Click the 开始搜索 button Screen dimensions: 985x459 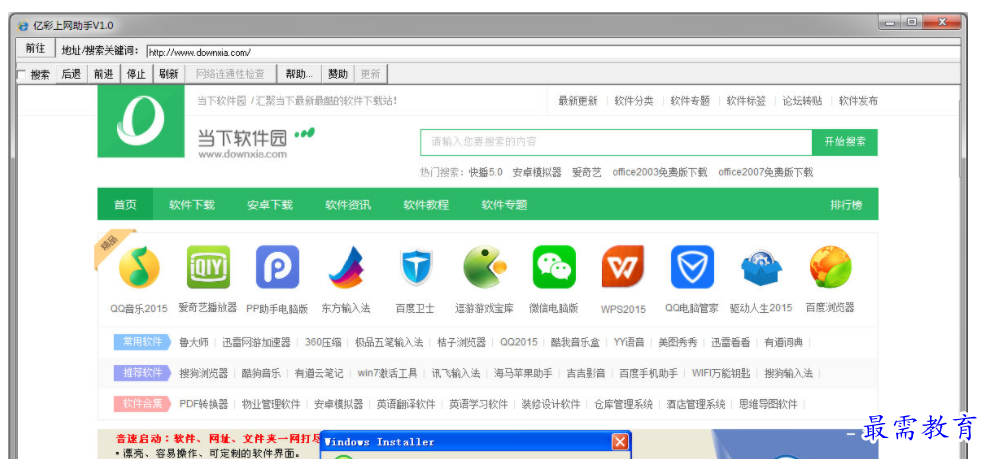pos(845,142)
